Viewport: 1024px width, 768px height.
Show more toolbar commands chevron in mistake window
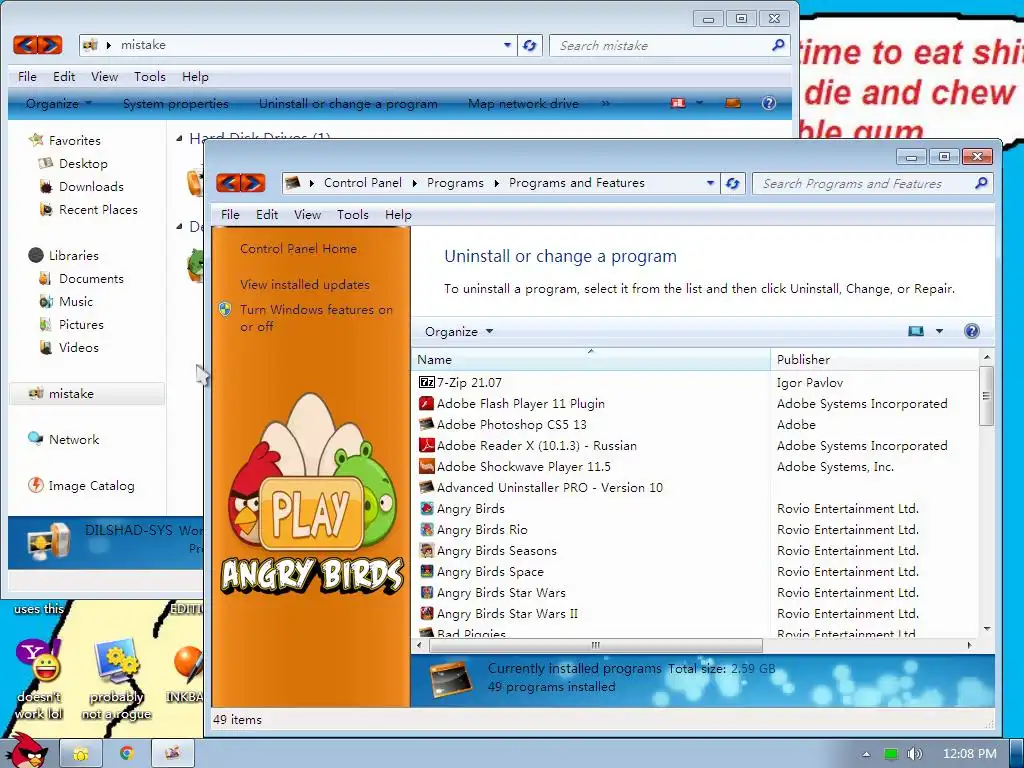coord(605,103)
